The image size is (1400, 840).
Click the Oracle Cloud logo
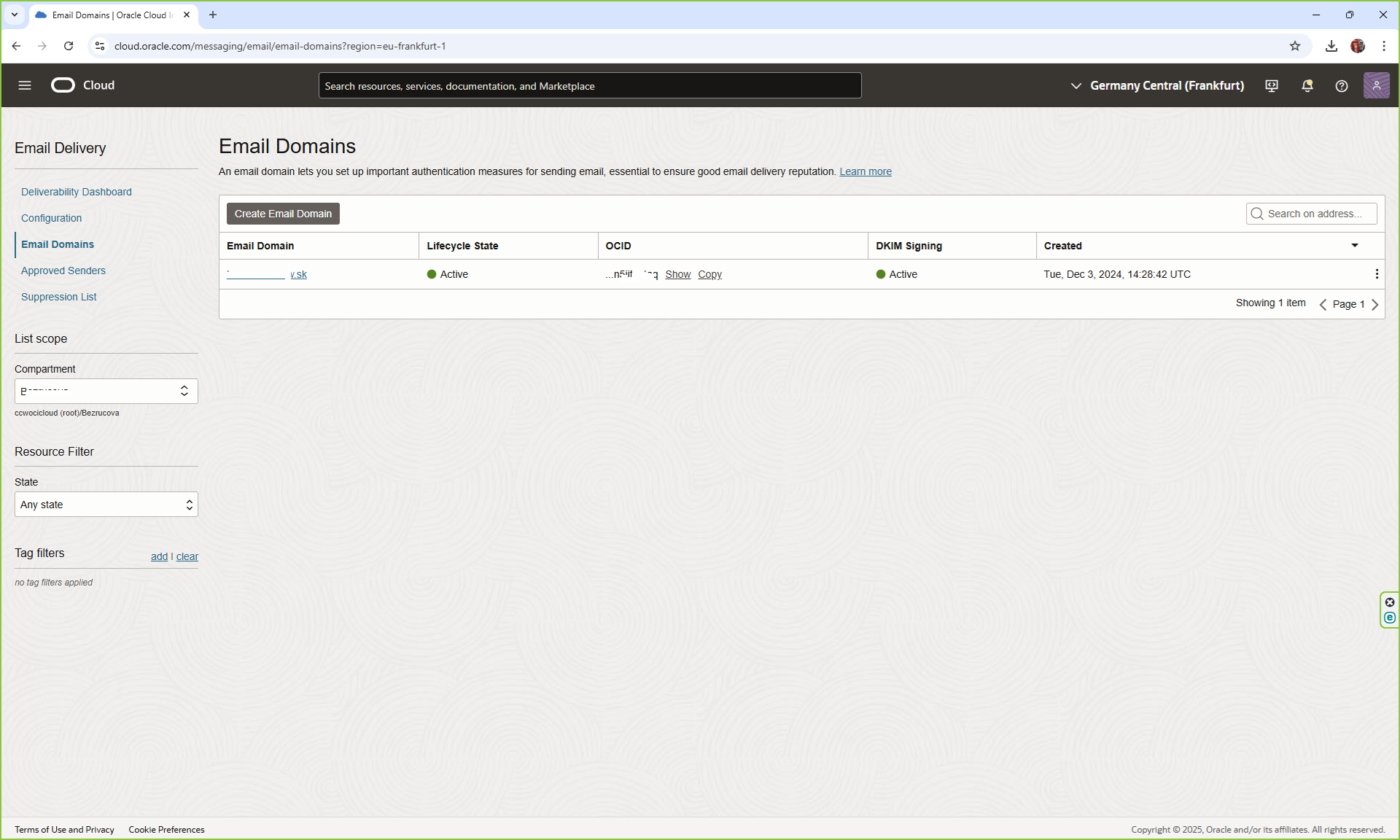tap(83, 85)
